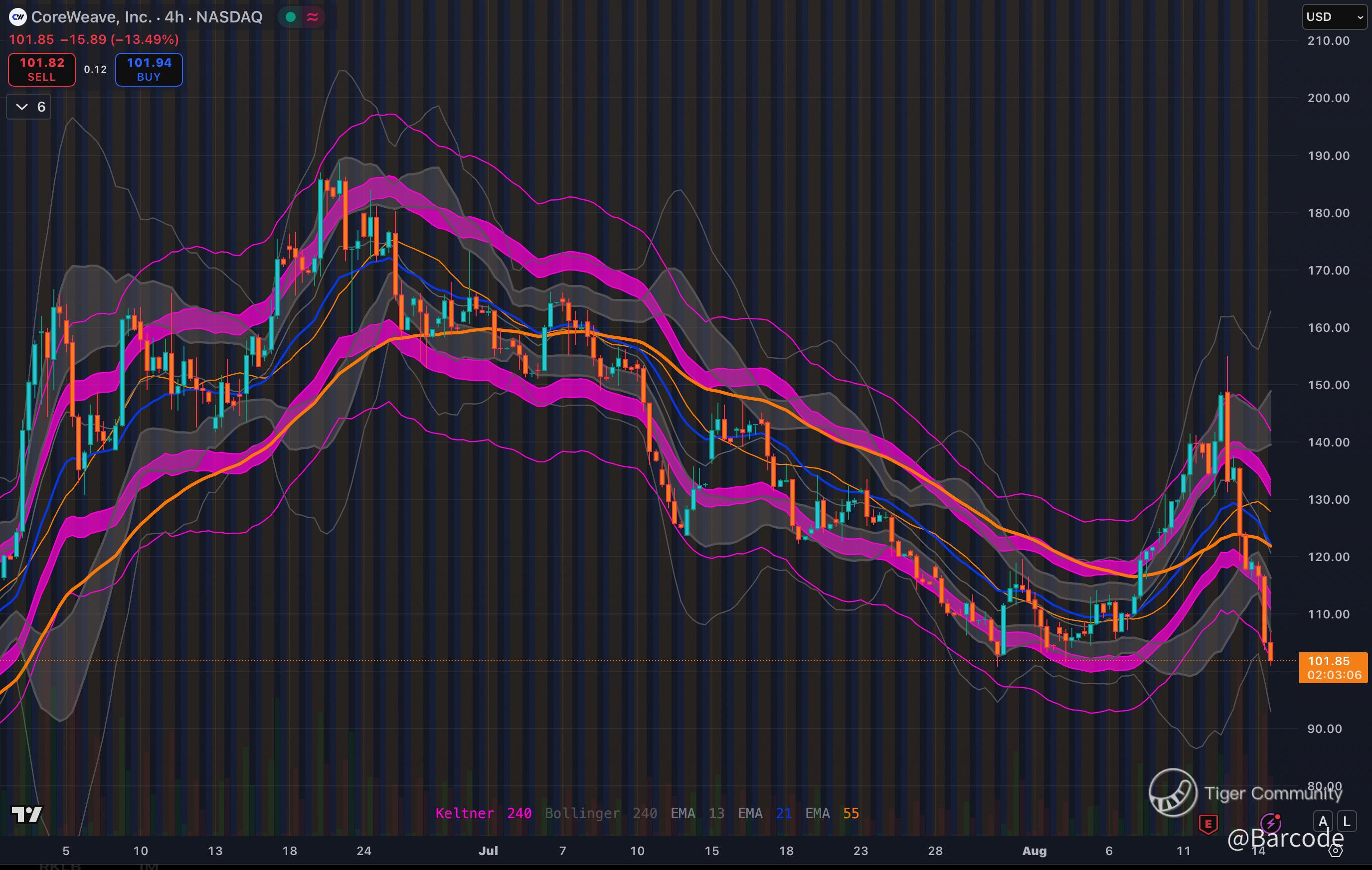The image size is (1372, 870).
Task: Click the SELL 101.82 button
Action: [x=41, y=69]
